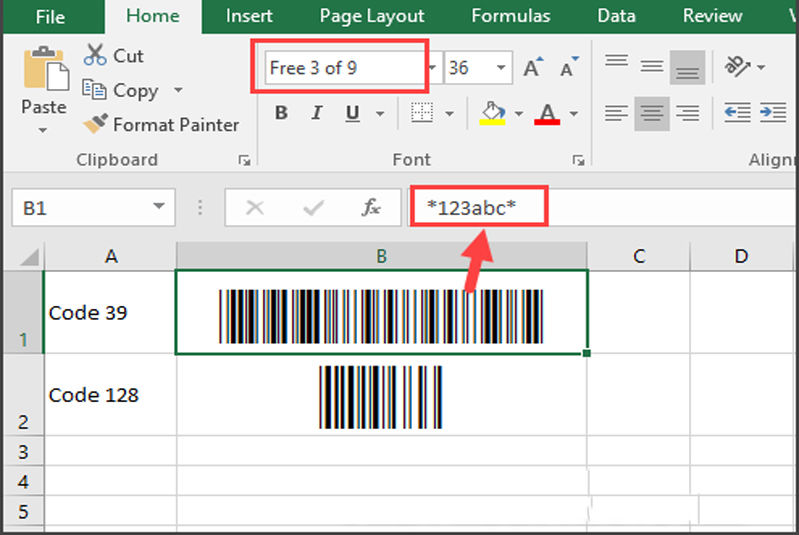
Task: Select row 2 header
Action: 22,395
